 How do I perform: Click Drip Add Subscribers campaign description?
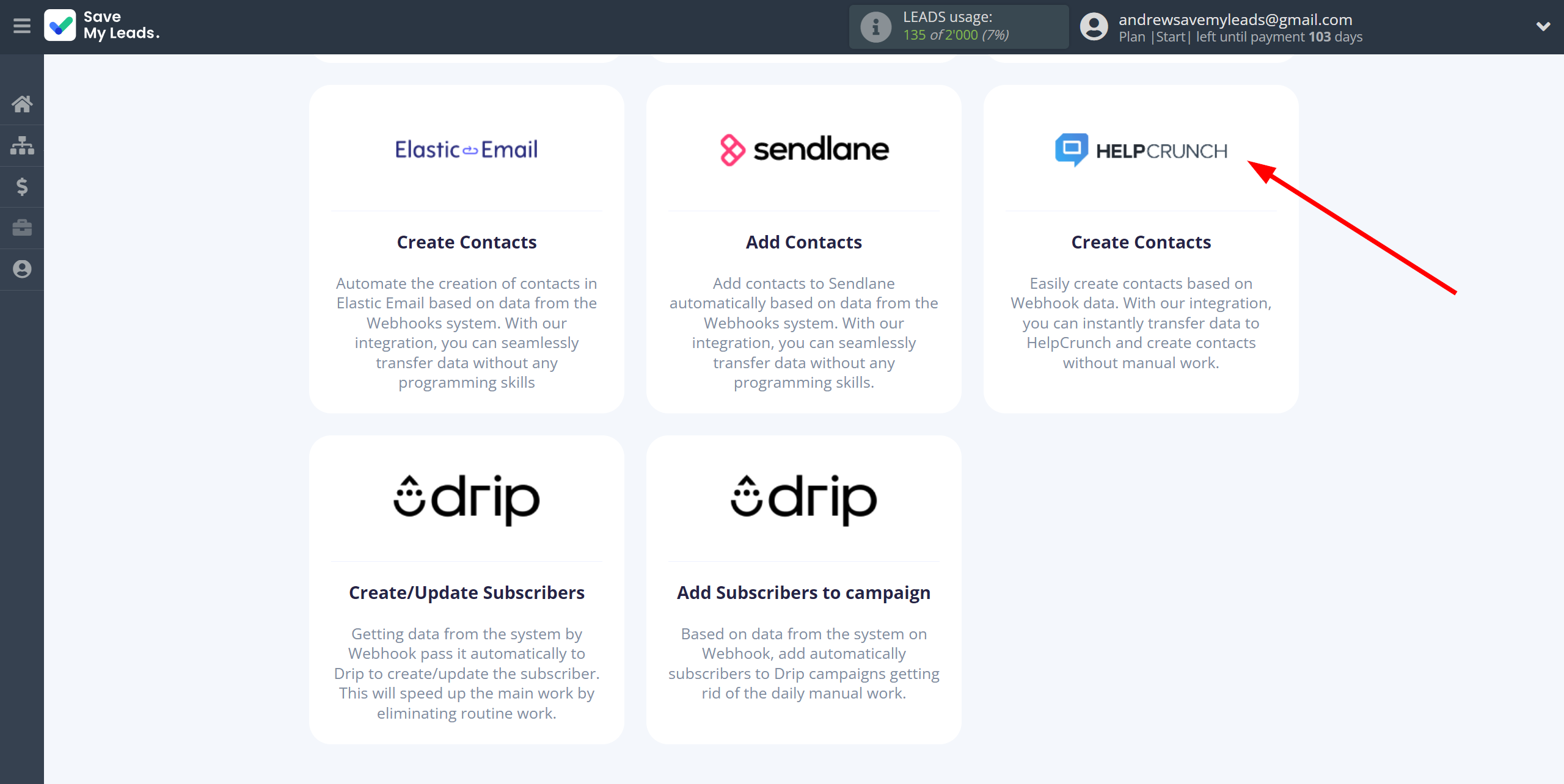click(804, 664)
